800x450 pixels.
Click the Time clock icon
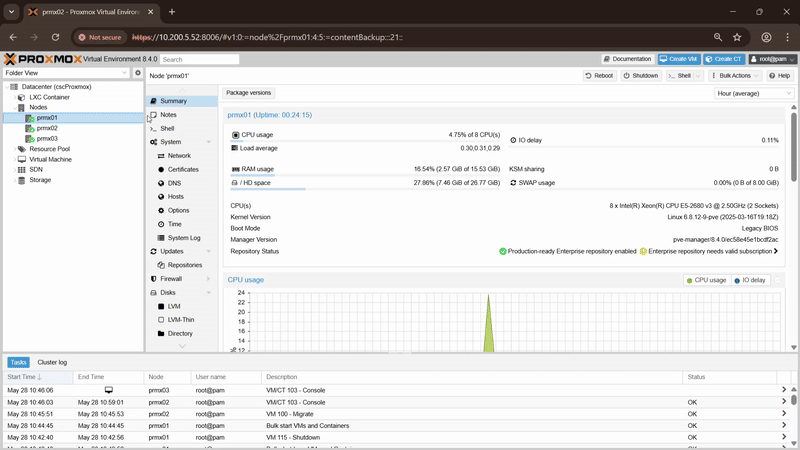pyautogui.click(x=161, y=224)
